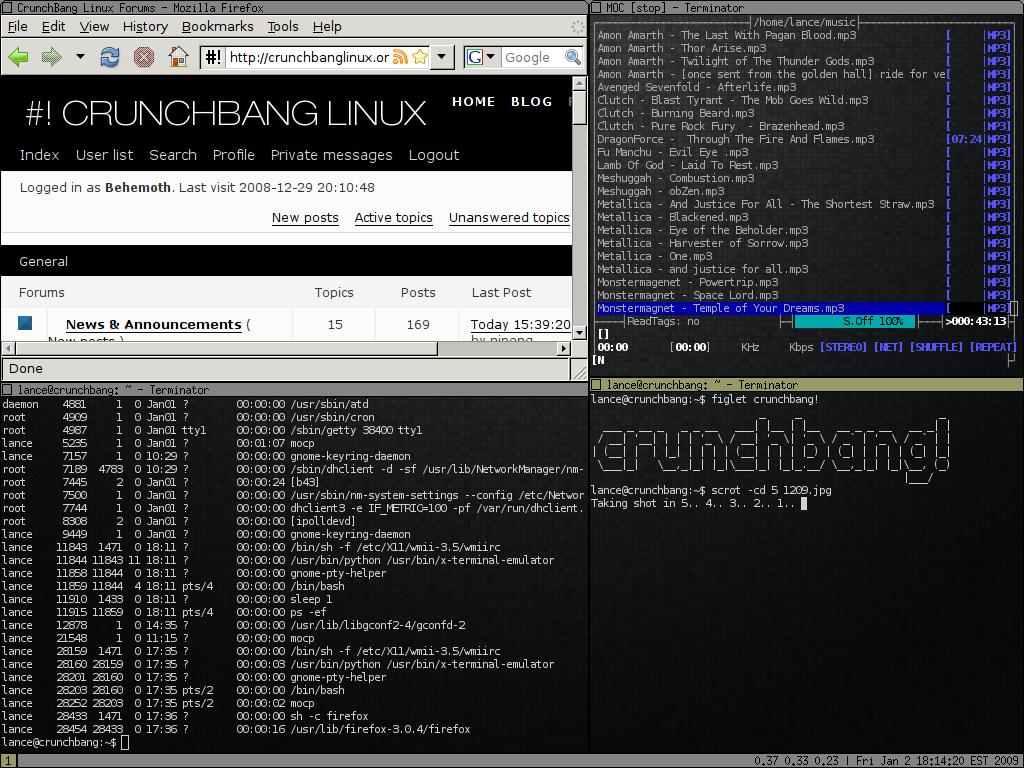Viewport: 1024px width, 768px height.
Task: Click the search magnifier icon
Action: tap(572, 57)
